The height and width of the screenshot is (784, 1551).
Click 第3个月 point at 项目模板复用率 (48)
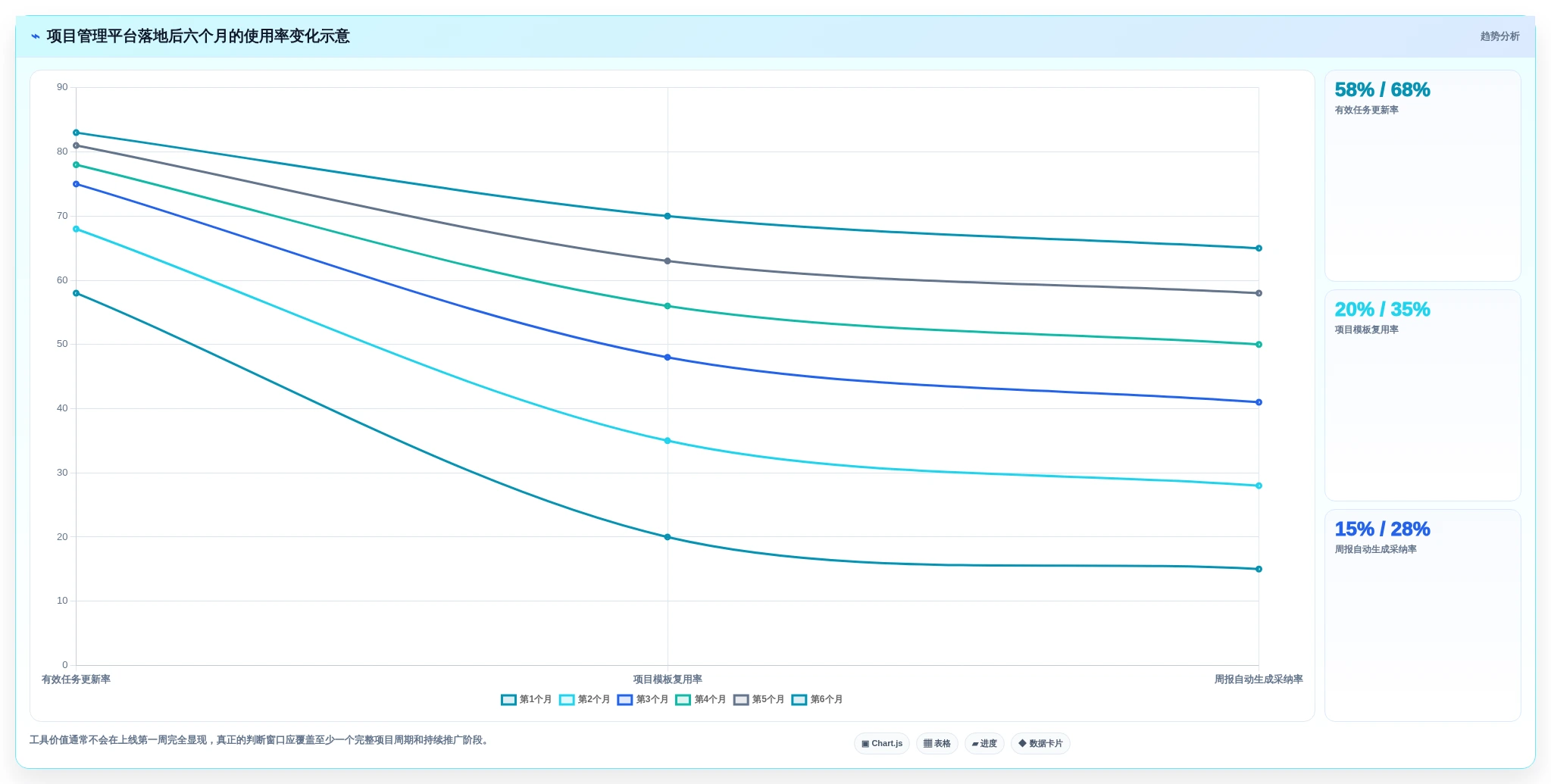point(668,358)
